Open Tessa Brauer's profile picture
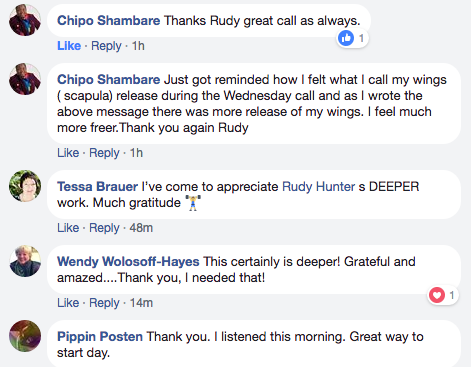Viewport: 471px width, 367px height. [x=25, y=186]
